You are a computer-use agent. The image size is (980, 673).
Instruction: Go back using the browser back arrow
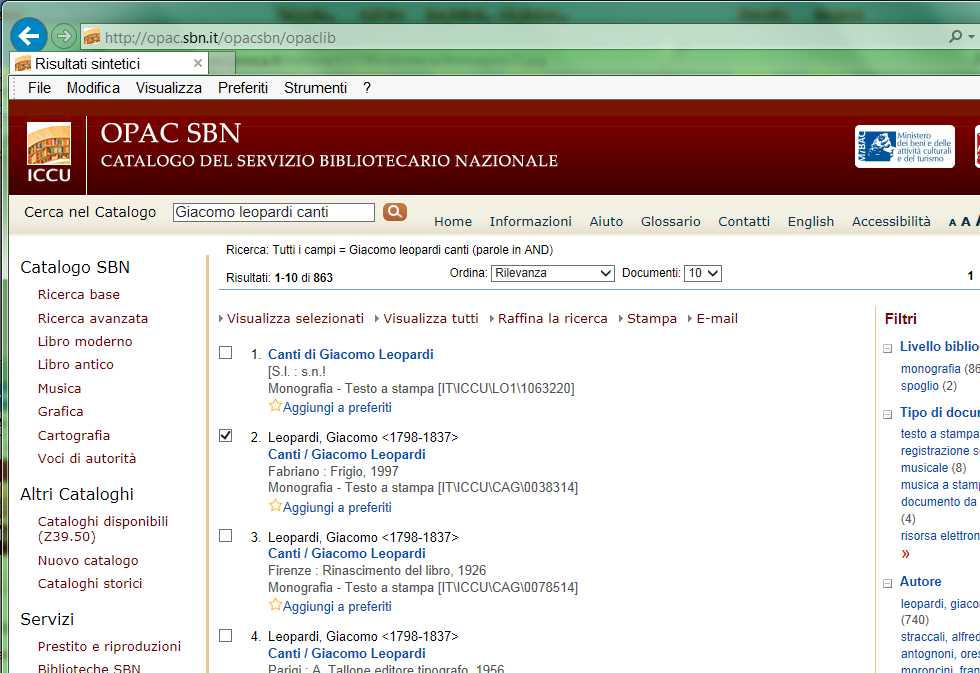[x=29, y=36]
